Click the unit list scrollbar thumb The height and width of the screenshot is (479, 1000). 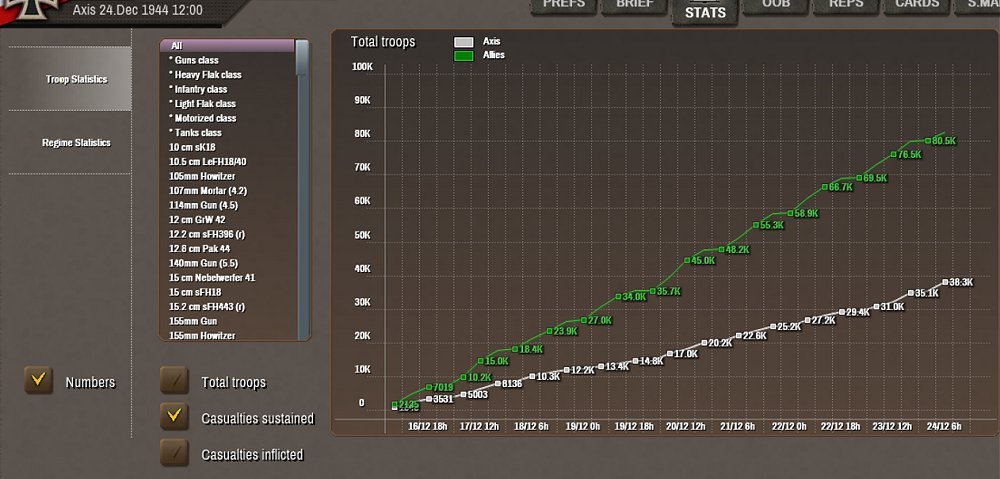[302, 57]
